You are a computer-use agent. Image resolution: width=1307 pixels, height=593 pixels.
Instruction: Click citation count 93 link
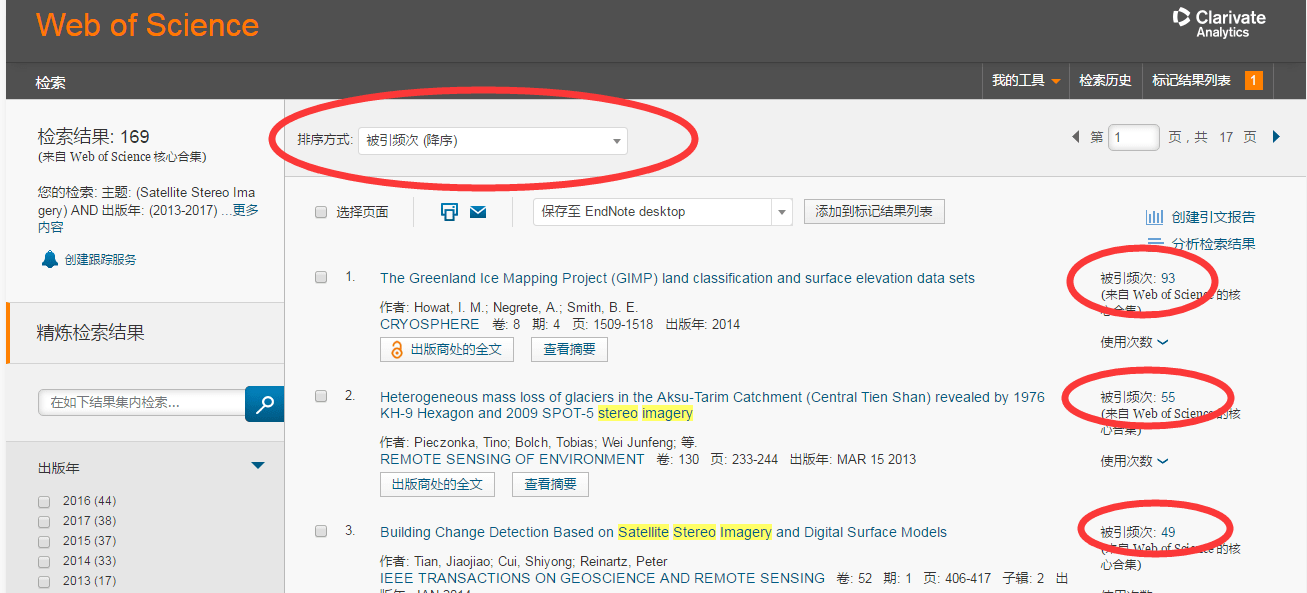click(x=1168, y=278)
